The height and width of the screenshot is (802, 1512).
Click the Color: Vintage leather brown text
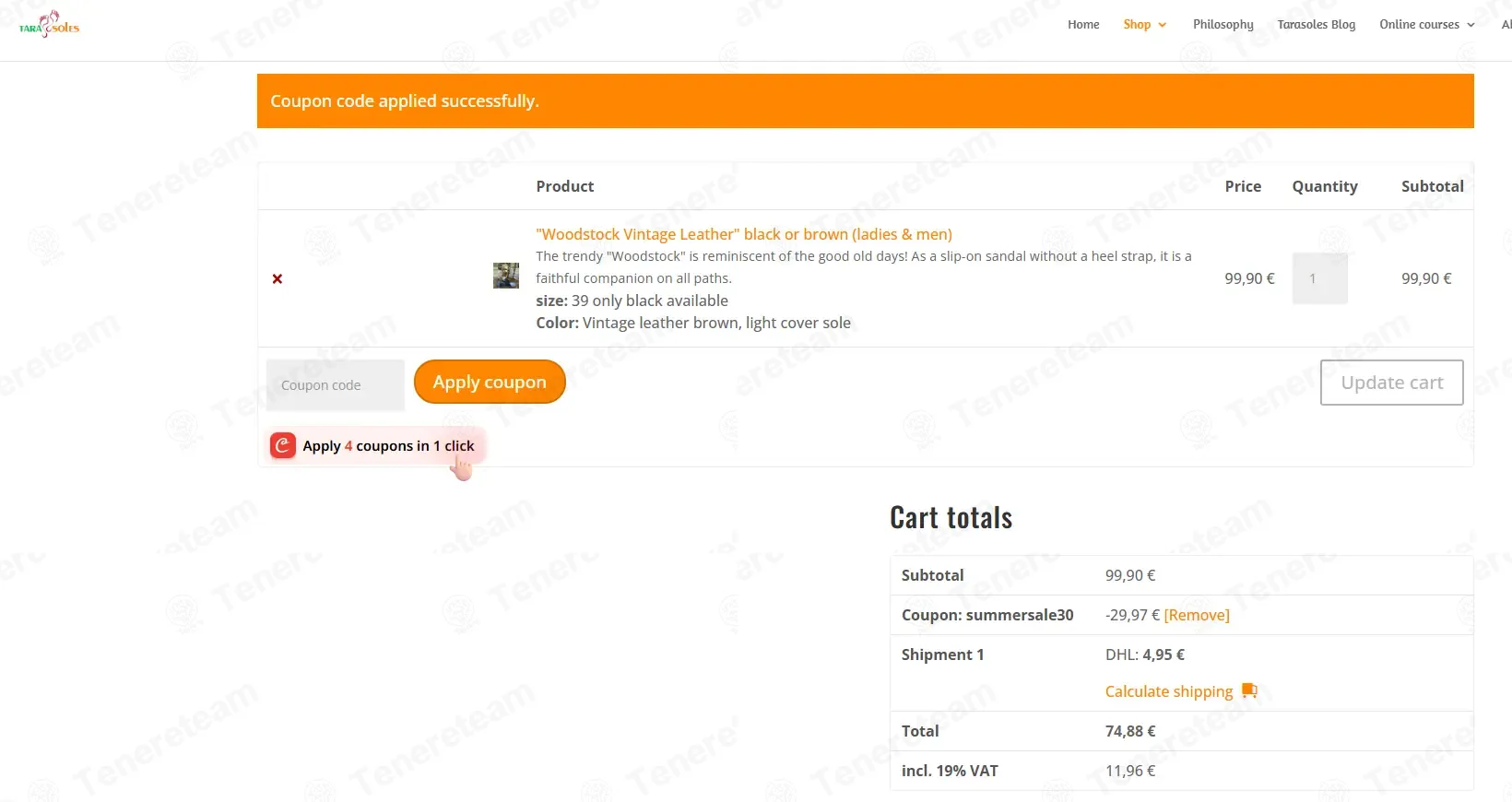[693, 323]
